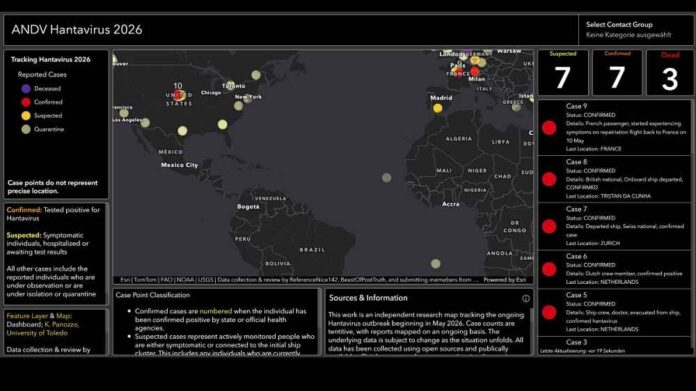696x391 pixels.
Task: Click the red confirmed point near Milan
Action: click(475, 71)
